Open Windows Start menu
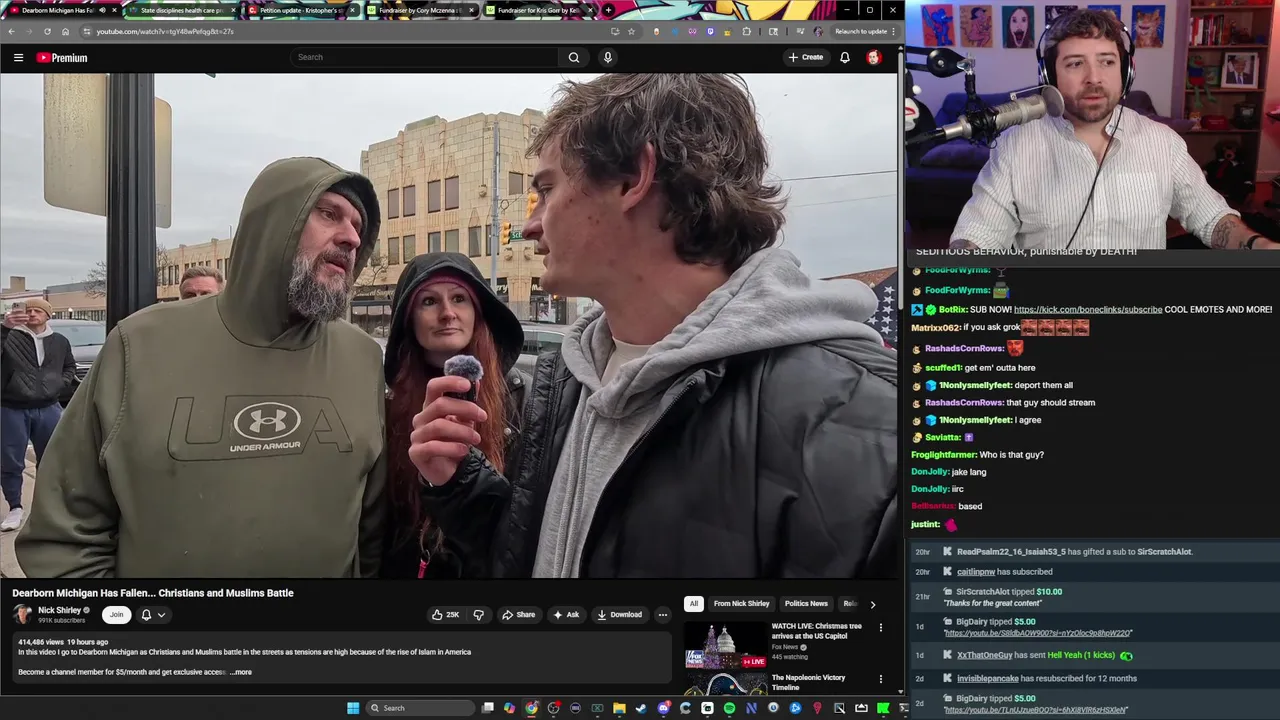 tap(353, 708)
